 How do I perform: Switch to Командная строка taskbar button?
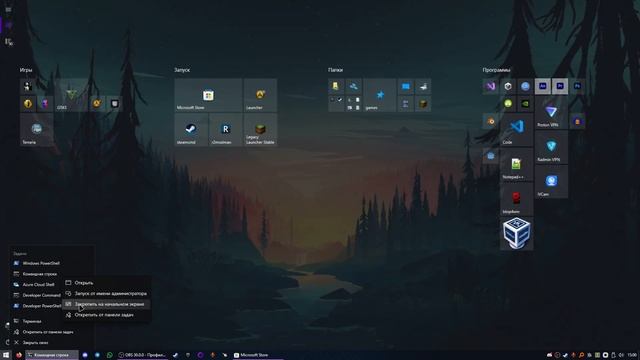click(x=52, y=355)
